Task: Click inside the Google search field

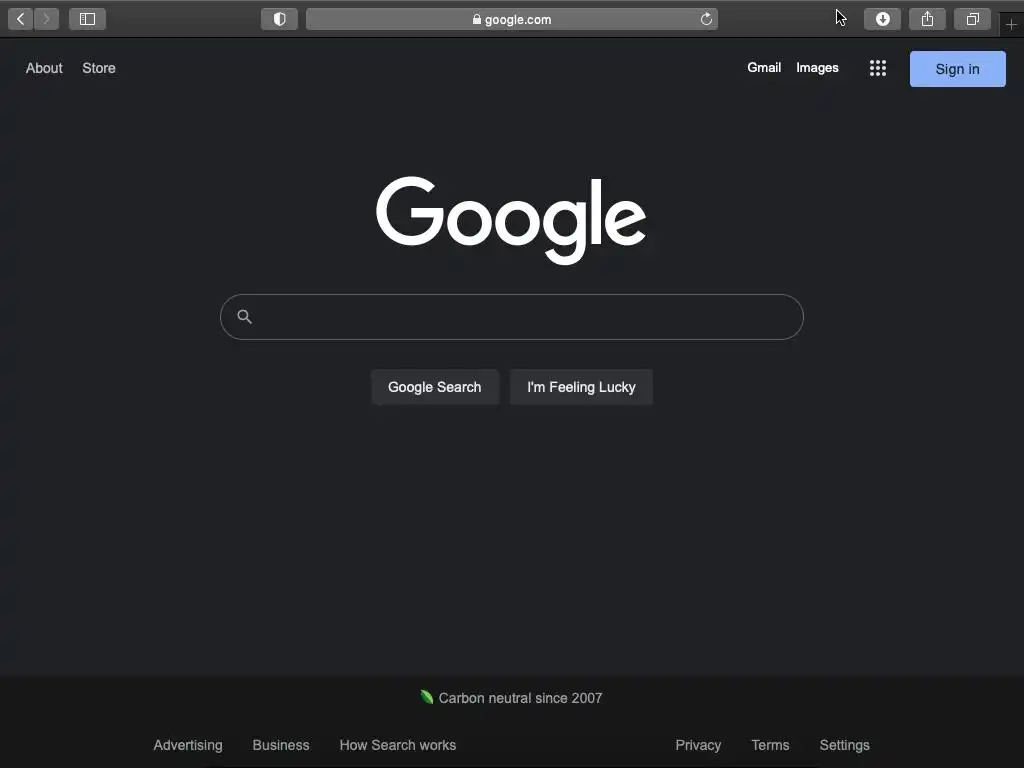Action: click(512, 317)
